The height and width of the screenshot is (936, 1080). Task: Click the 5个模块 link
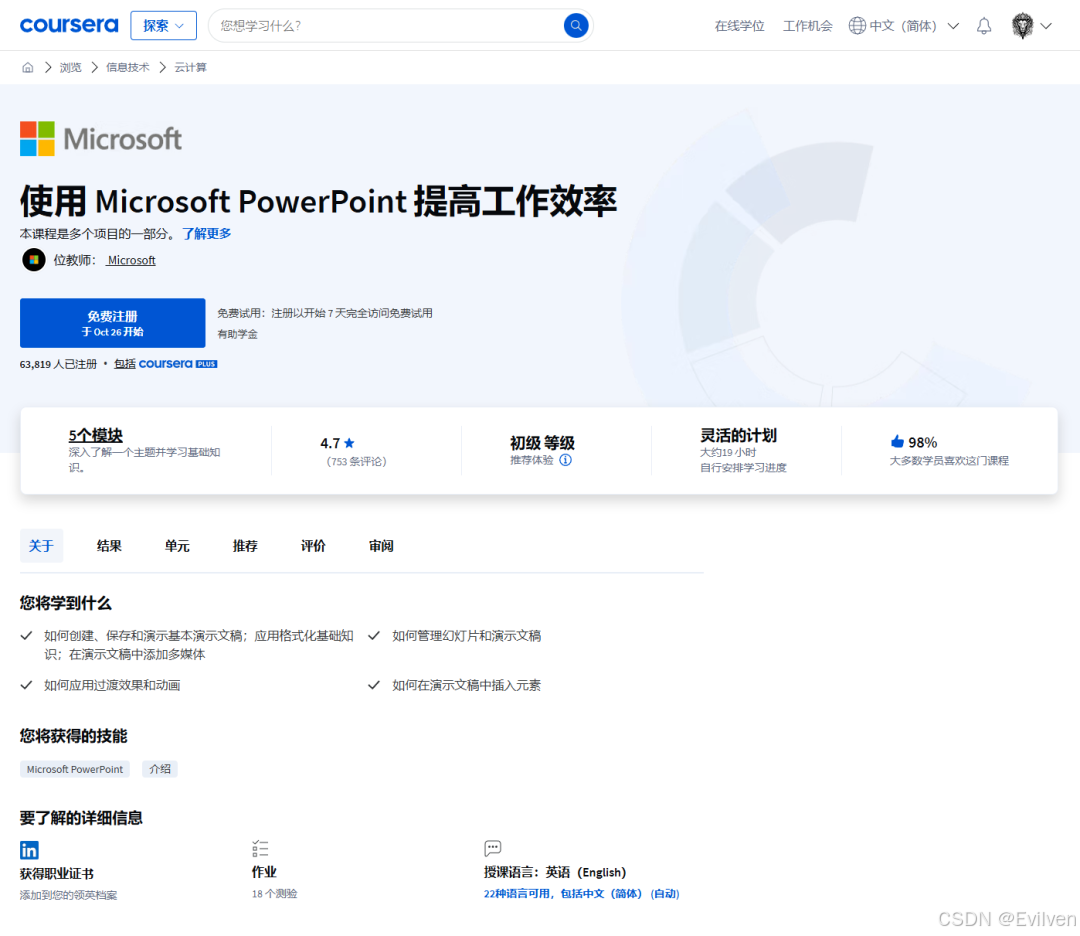[96, 435]
